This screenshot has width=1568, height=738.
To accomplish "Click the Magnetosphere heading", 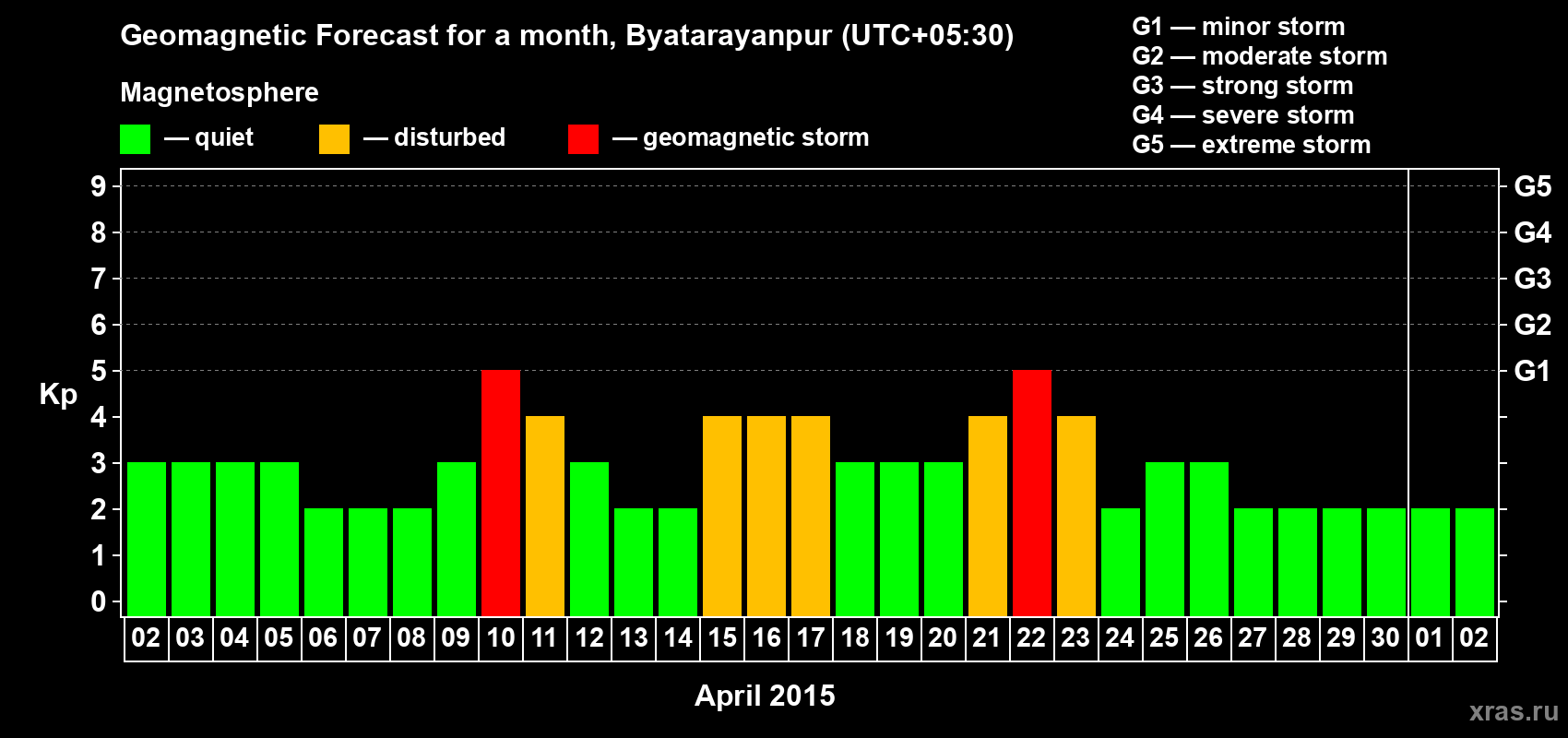I will 220,93.
